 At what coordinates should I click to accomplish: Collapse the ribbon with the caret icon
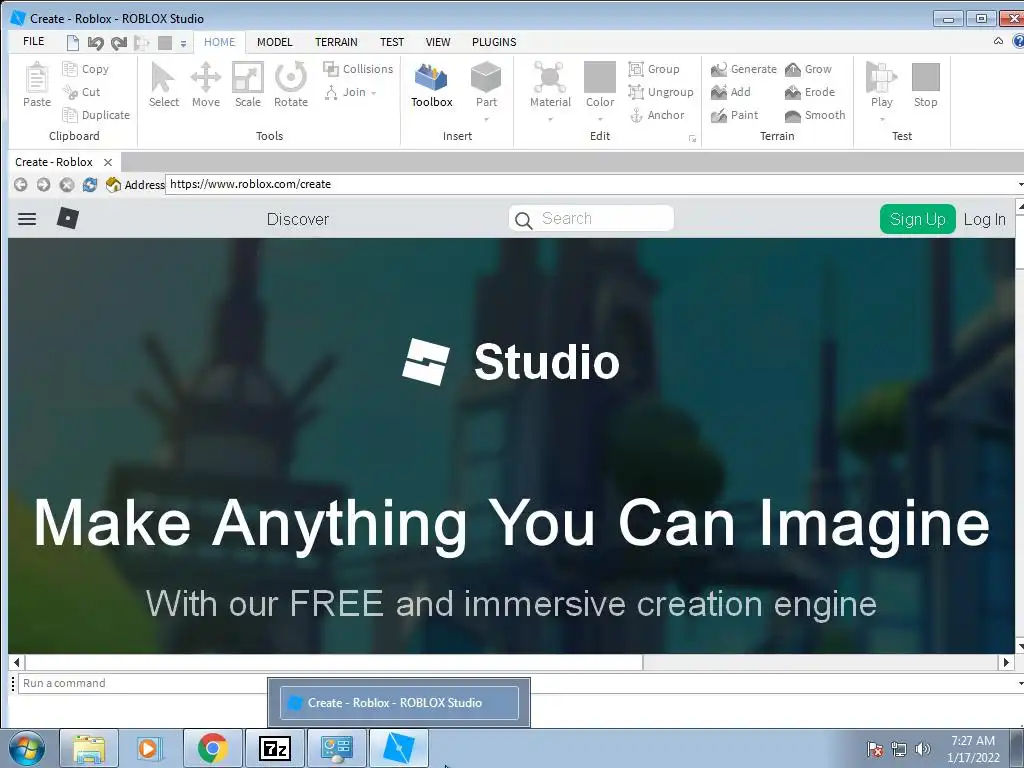(998, 41)
